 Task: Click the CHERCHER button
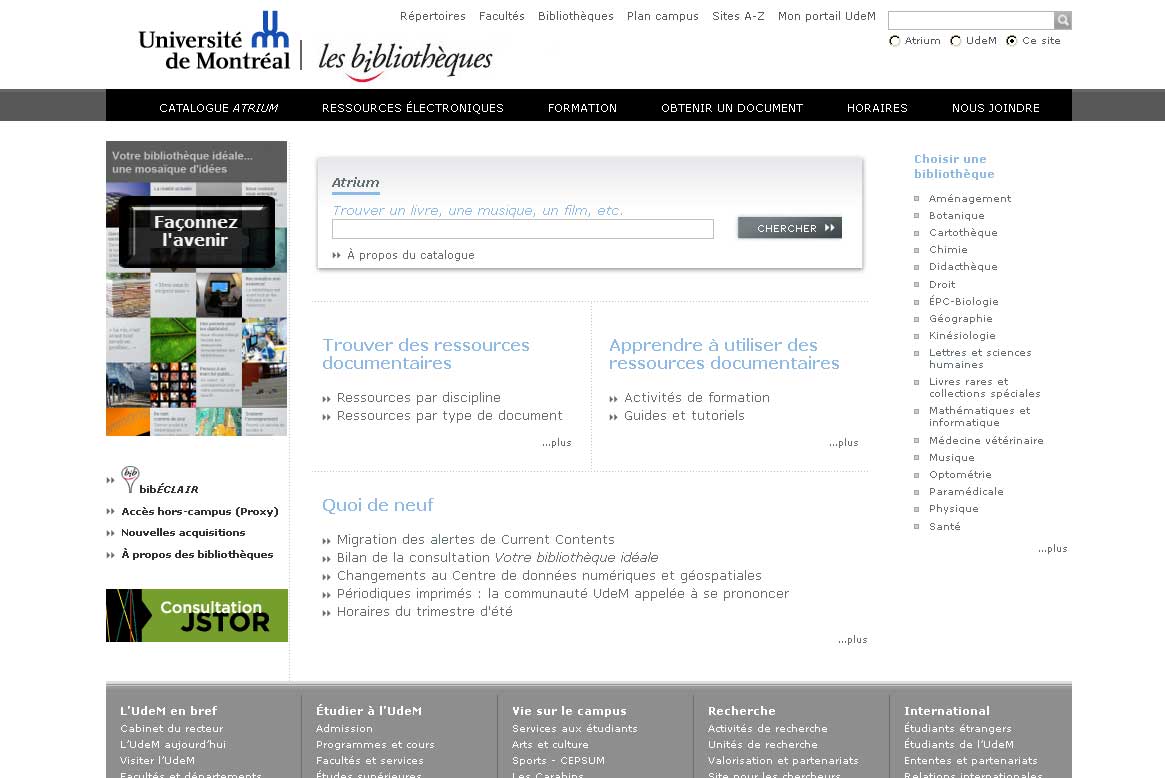pos(790,228)
